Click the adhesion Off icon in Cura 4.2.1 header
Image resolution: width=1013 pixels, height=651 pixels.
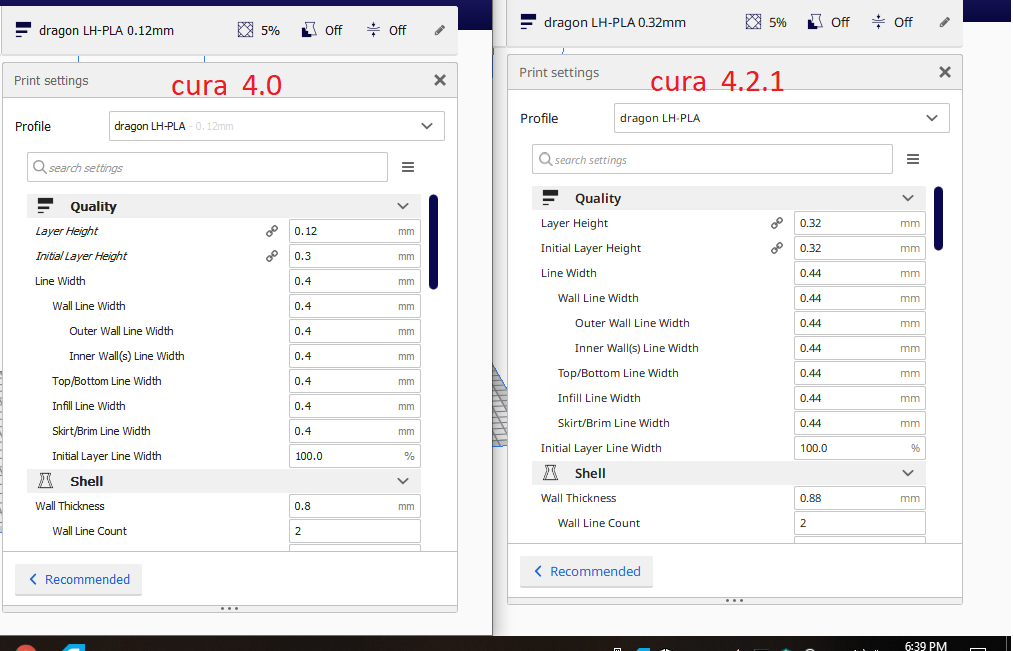pos(878,22)
